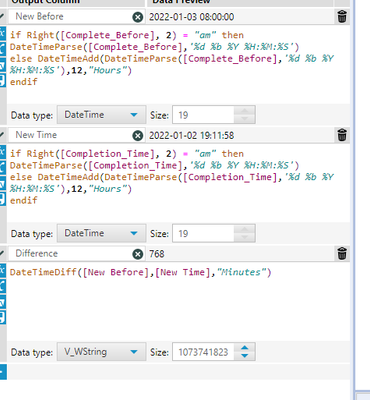This screenshot has width=370, height=400.
Task: Clear the Difference column name
Action: coord(138,254)
